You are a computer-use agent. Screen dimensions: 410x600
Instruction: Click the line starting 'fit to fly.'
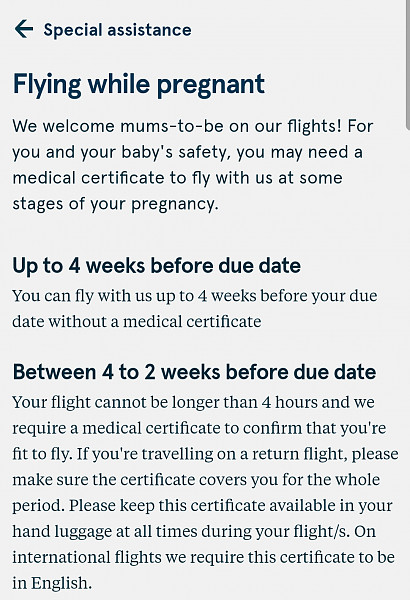205,454
